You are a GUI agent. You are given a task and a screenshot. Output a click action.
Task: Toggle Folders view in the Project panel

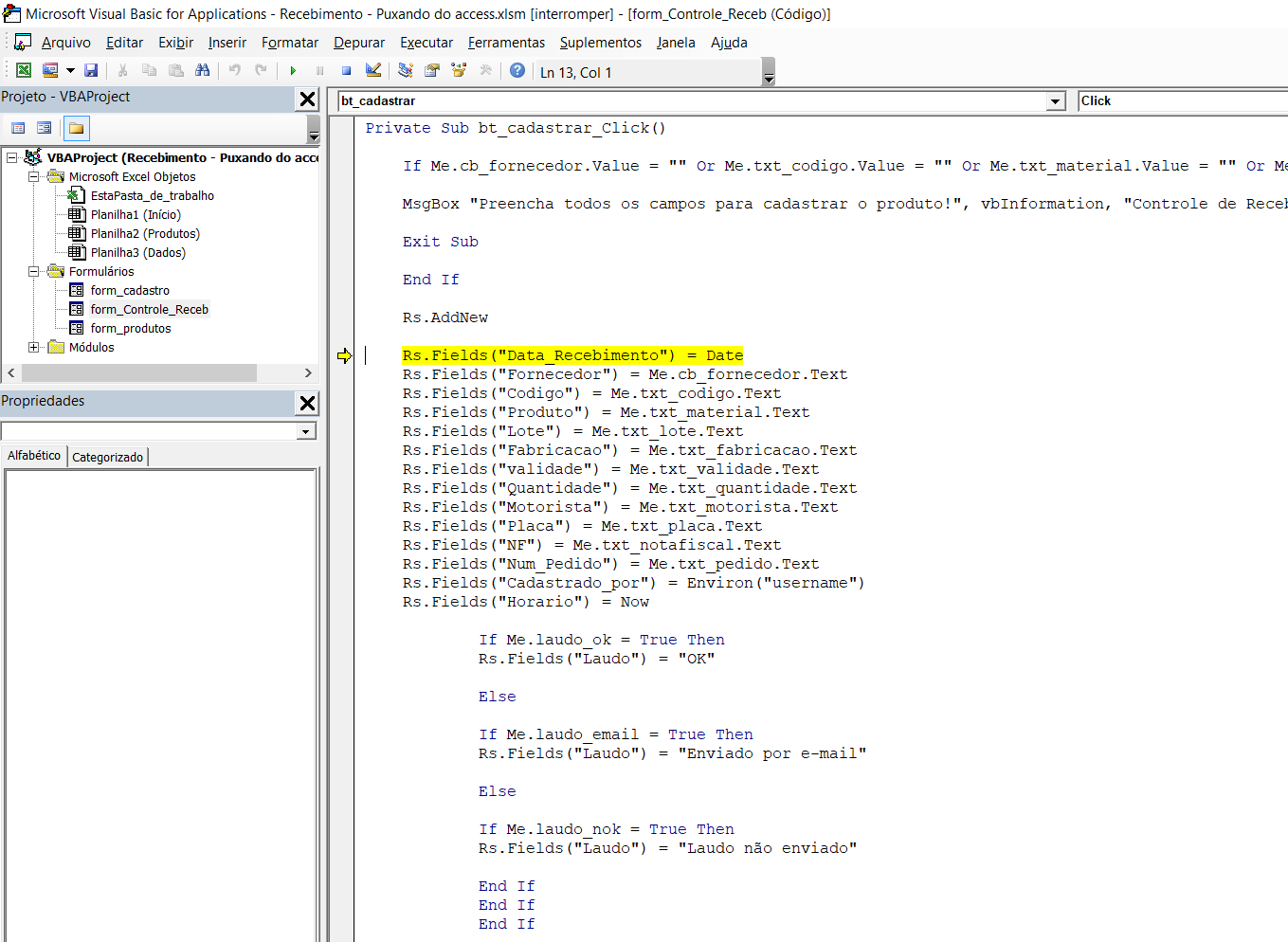(76, 128)
